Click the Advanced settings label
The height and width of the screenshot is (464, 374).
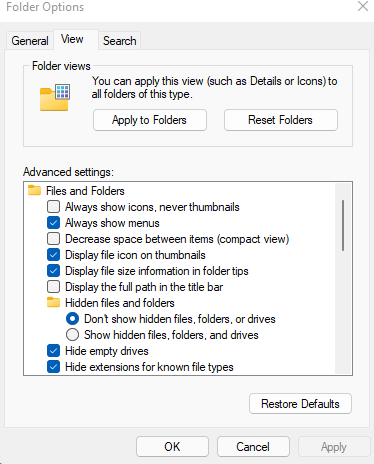pos(68,172)
